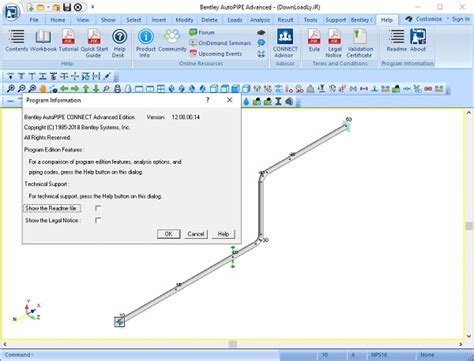
Task: Click the version number 12.08.00.14 text
Action: pos(186,117)
